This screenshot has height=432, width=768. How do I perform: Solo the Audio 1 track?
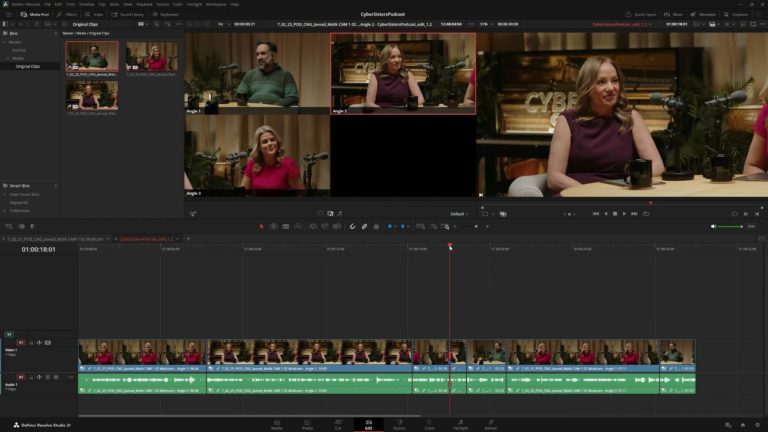click(x=48, y=377)
